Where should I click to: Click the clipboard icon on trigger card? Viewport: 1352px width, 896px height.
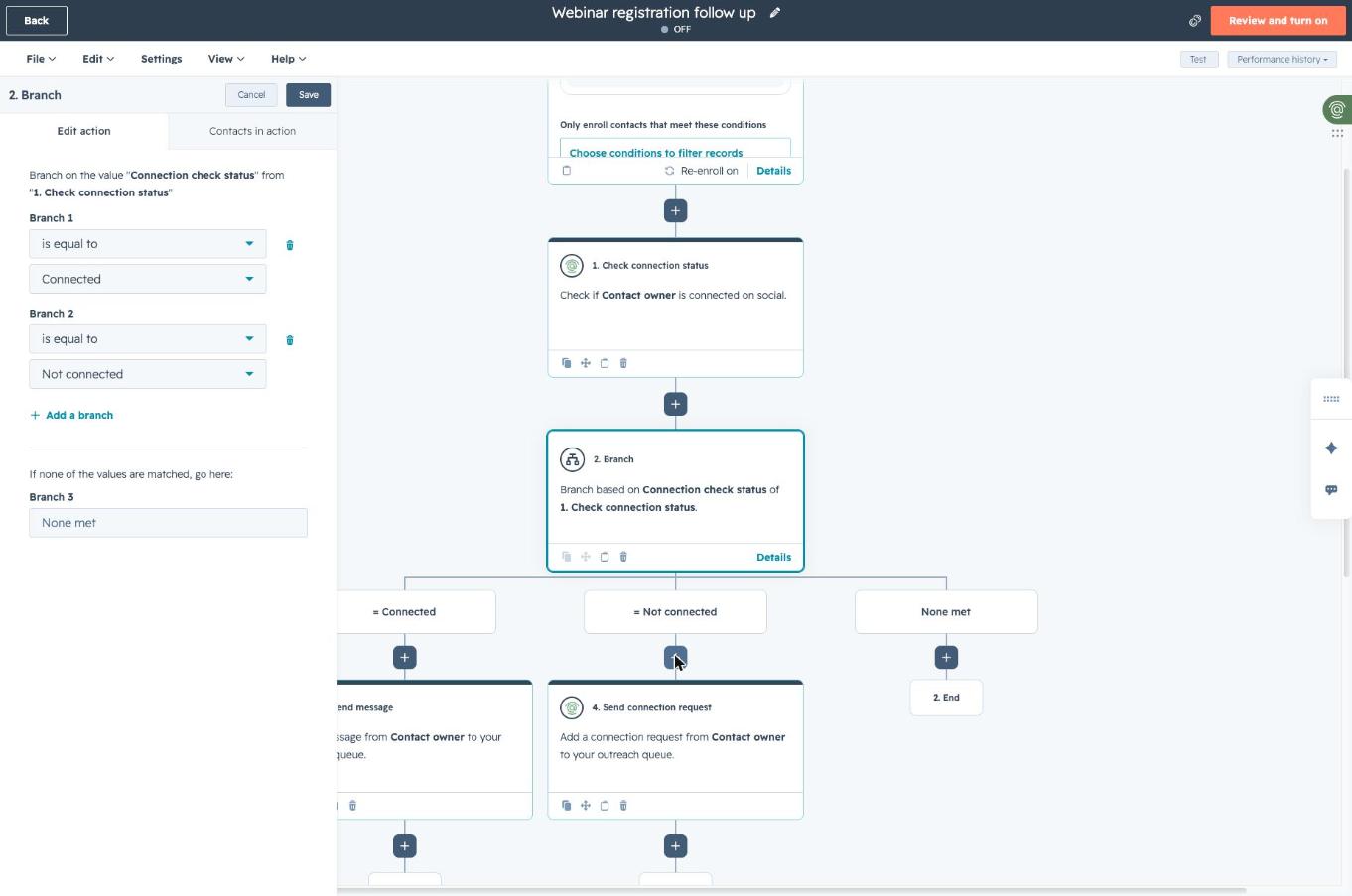coord(567,171)
